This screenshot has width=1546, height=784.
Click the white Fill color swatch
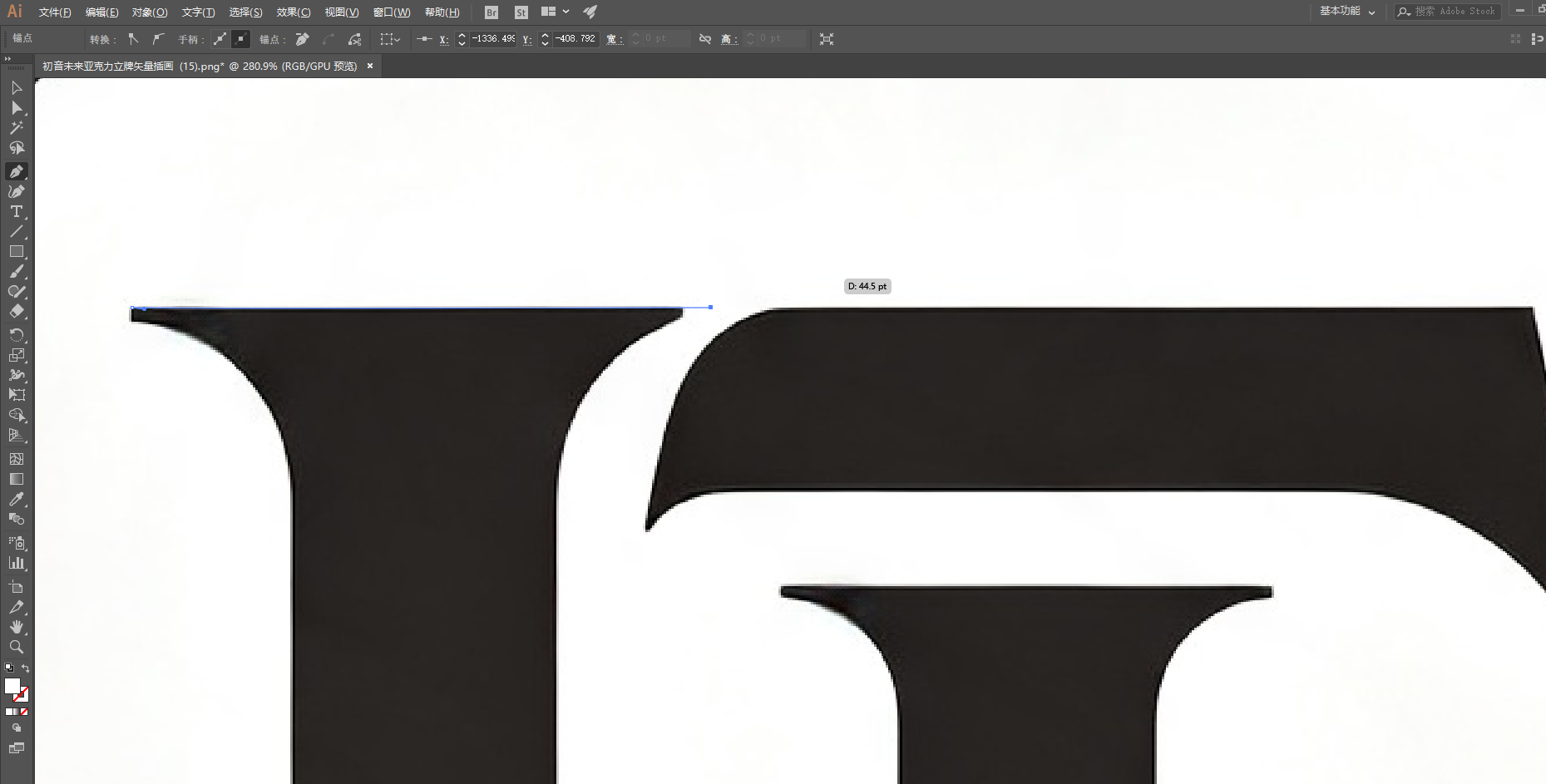pyautogui.click(x=12, y=686)
